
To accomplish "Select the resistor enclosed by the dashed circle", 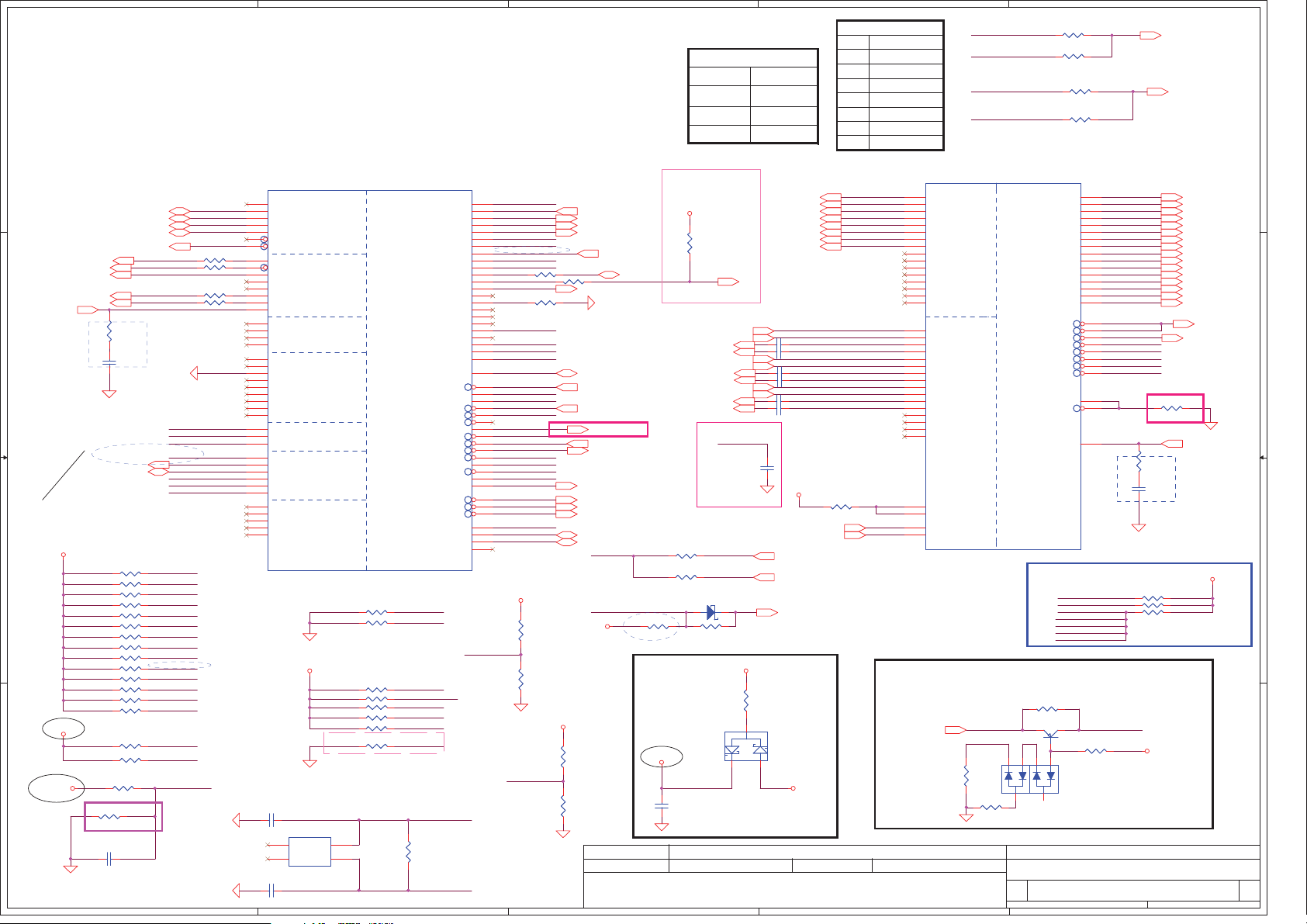I will click(658, 626).
